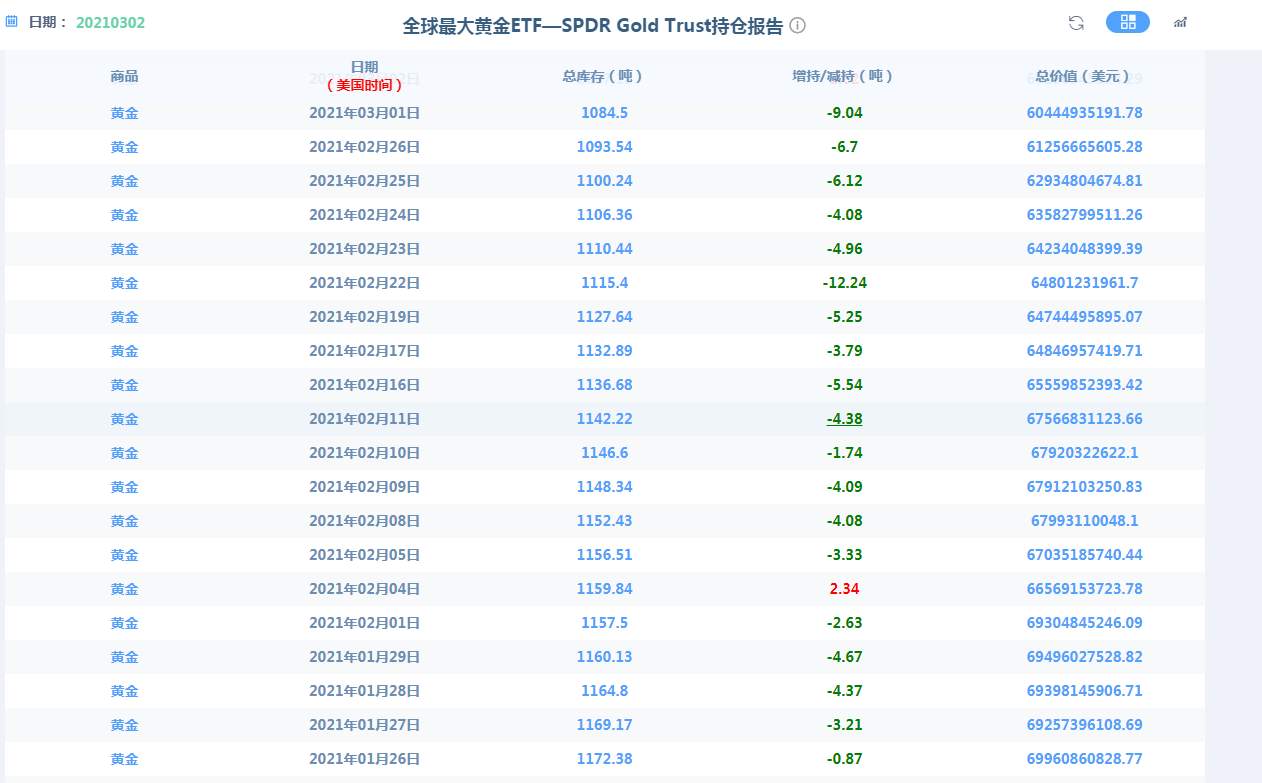Click total value 69960860828.77
This screenshot has height=783, width=1262.
click(x=1084, y=759)
